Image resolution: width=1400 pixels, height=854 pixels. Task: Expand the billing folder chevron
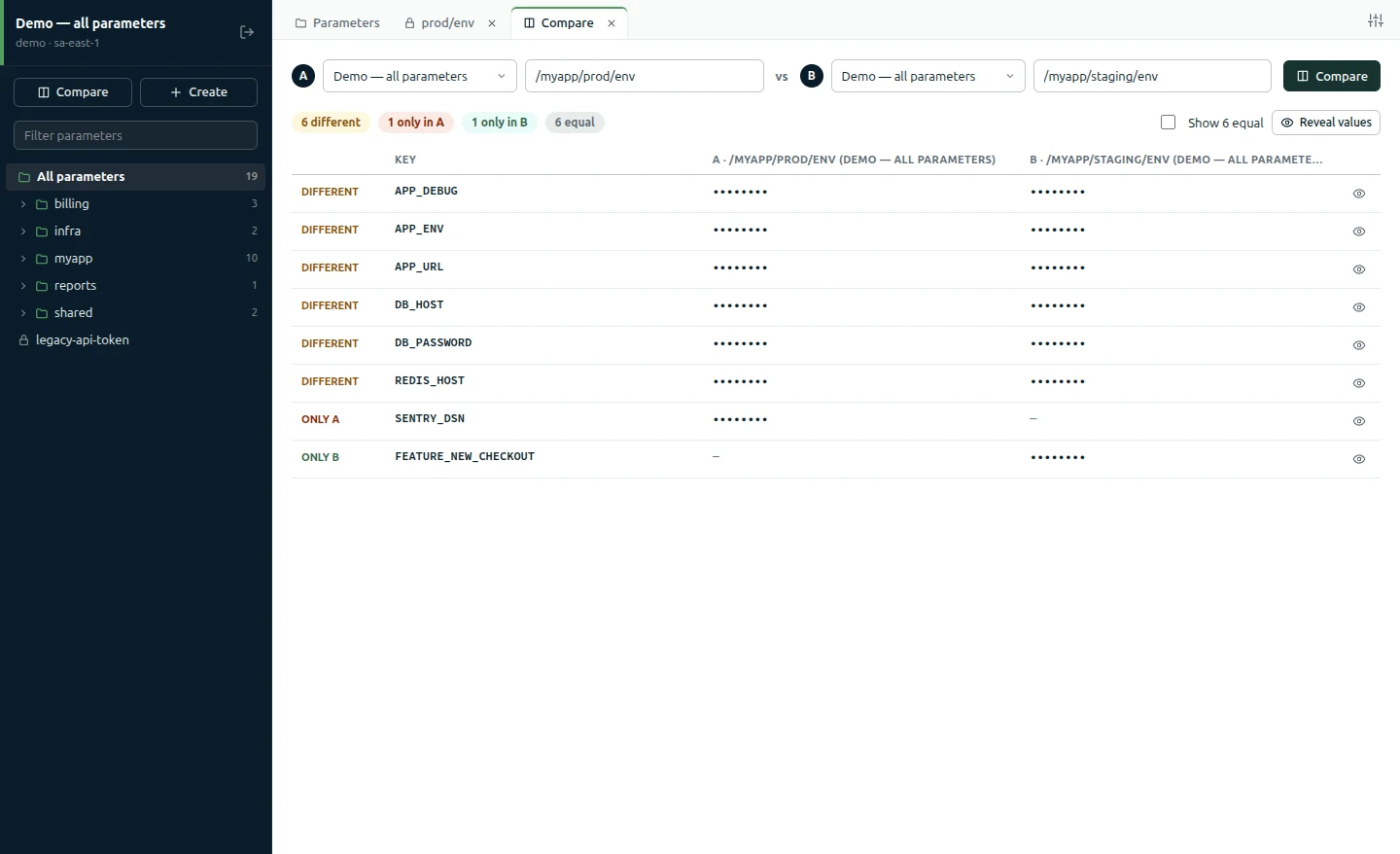point(23,204)
